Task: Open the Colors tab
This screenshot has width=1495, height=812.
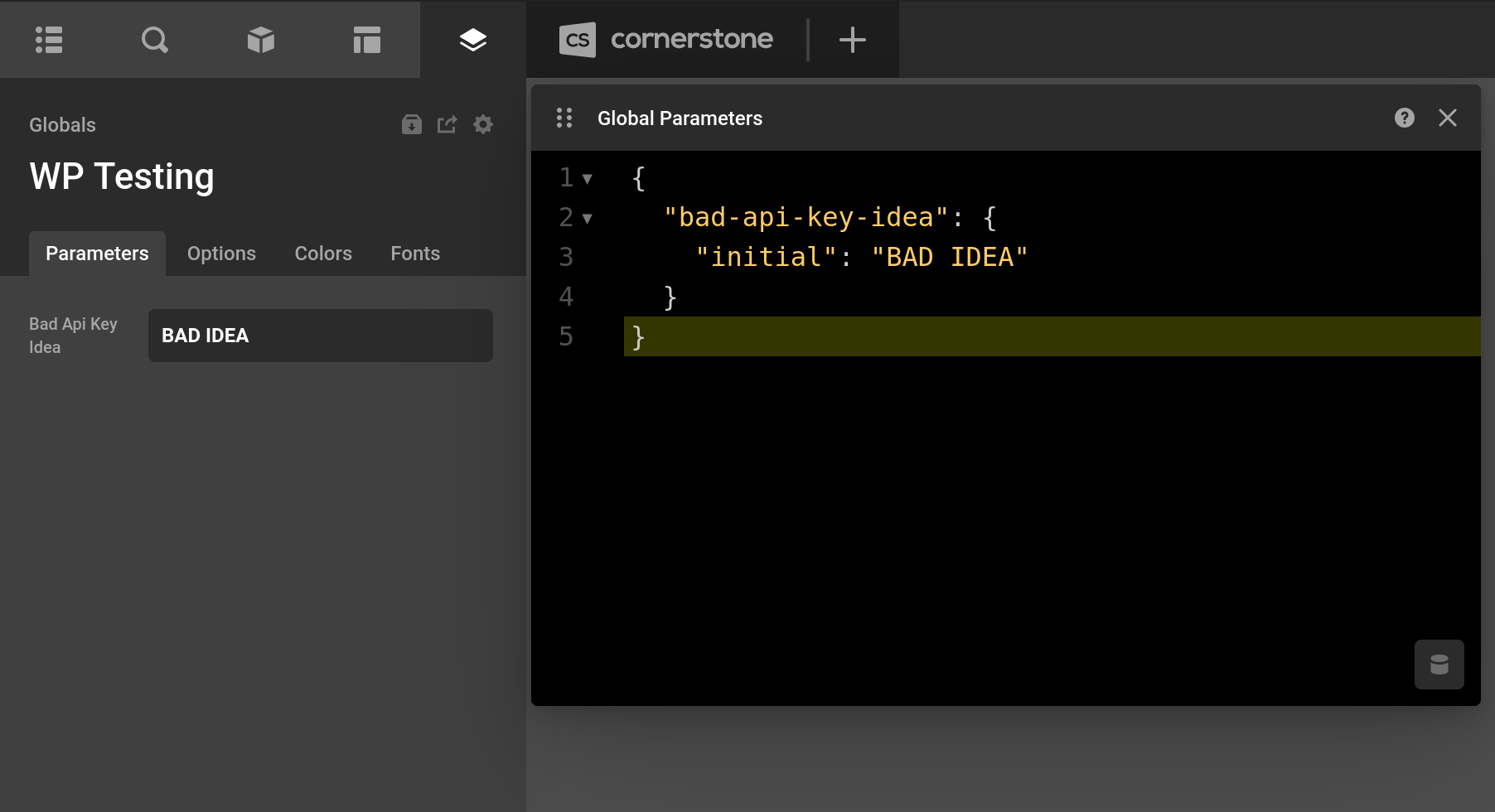Action: tap(323, 253)
